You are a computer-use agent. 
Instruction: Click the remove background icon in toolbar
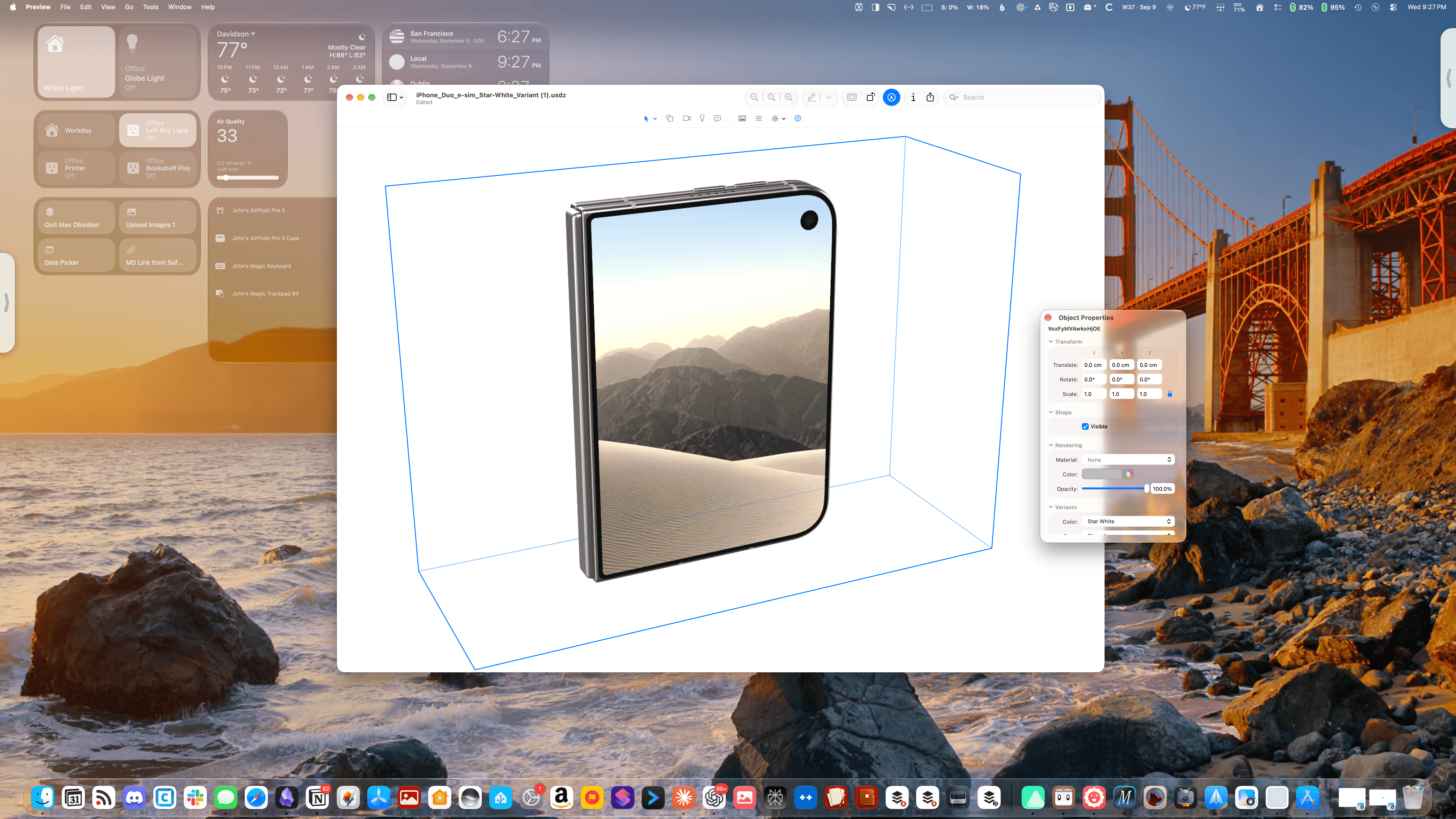pos(852,97)
